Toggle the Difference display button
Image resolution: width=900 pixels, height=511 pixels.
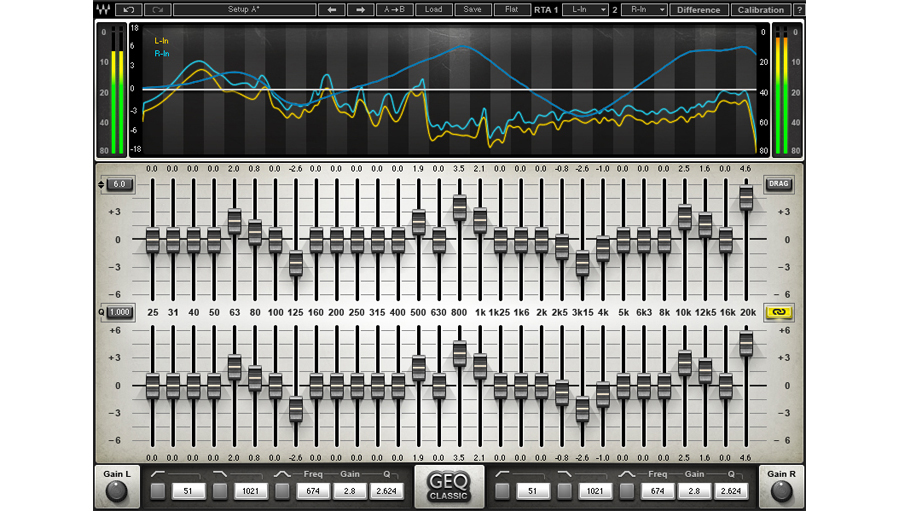[699, 10]
